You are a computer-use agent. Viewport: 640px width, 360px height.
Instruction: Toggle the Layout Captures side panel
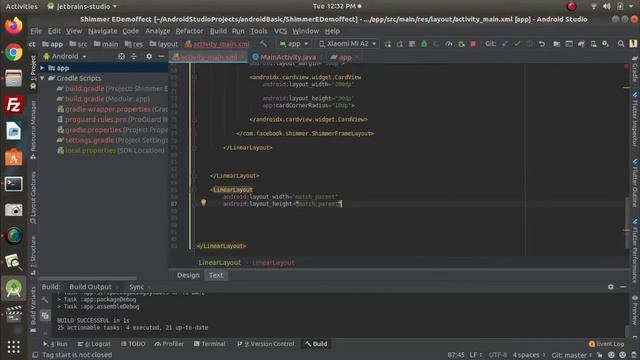pyautogui.click(x=33, y=197)
